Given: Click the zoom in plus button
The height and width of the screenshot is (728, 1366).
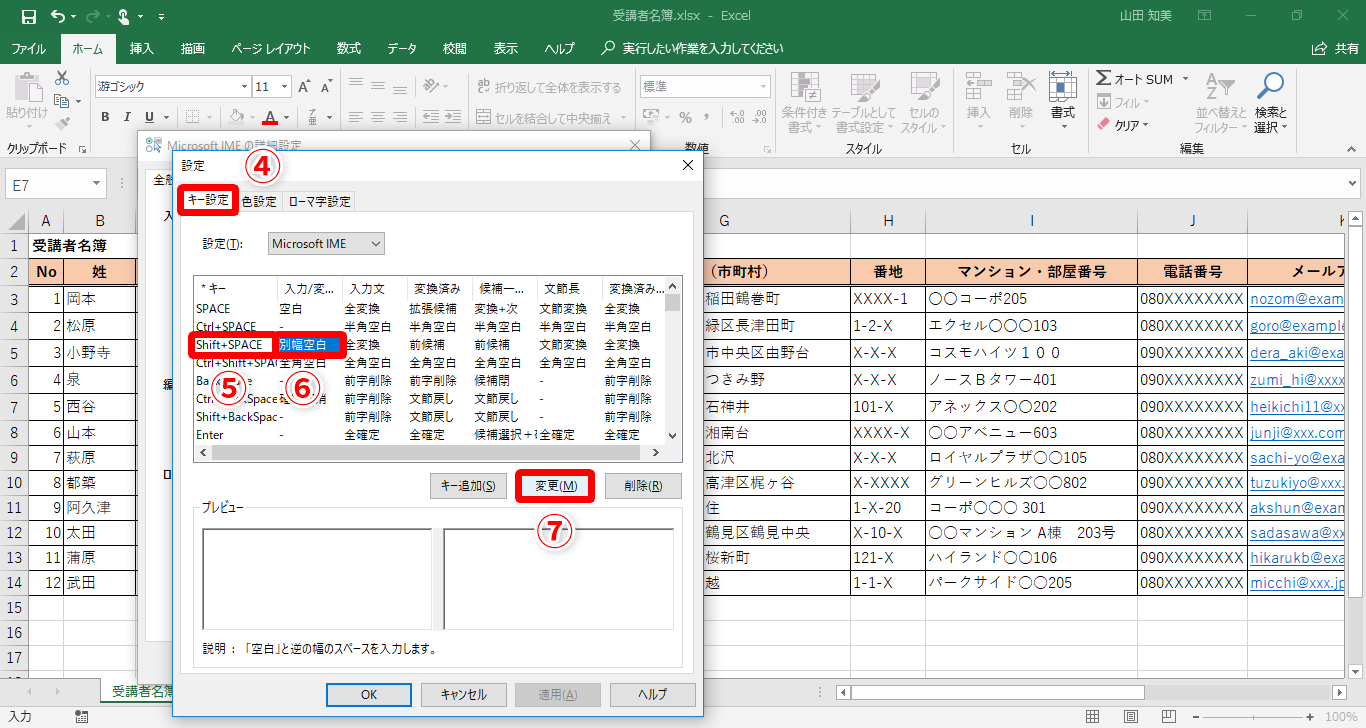Looking at the screenshot, I should tap(1310, 716).
